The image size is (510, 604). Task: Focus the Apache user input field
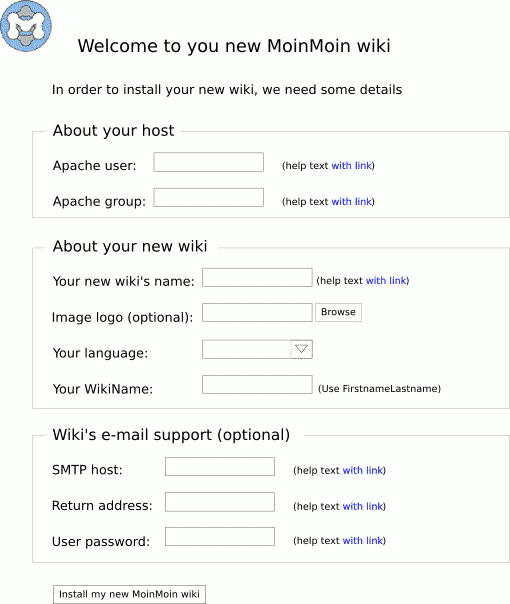[208, 162]
